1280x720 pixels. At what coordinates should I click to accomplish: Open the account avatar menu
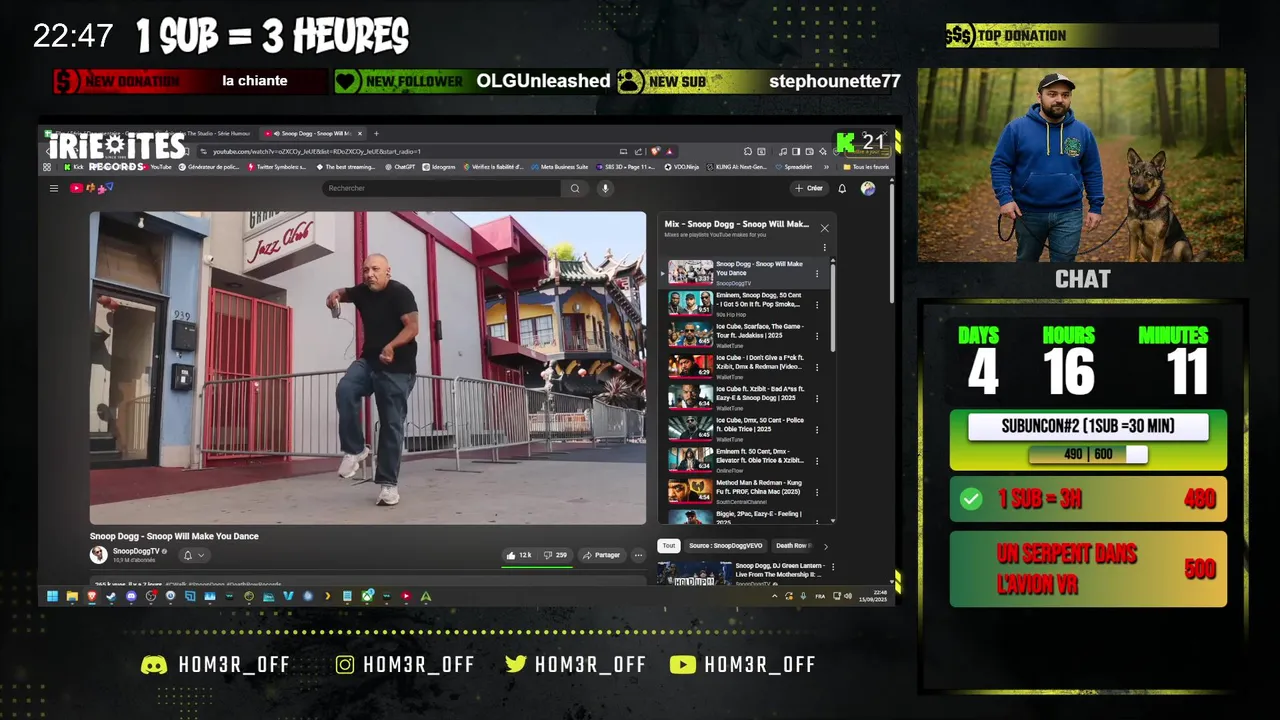[867, 188]
